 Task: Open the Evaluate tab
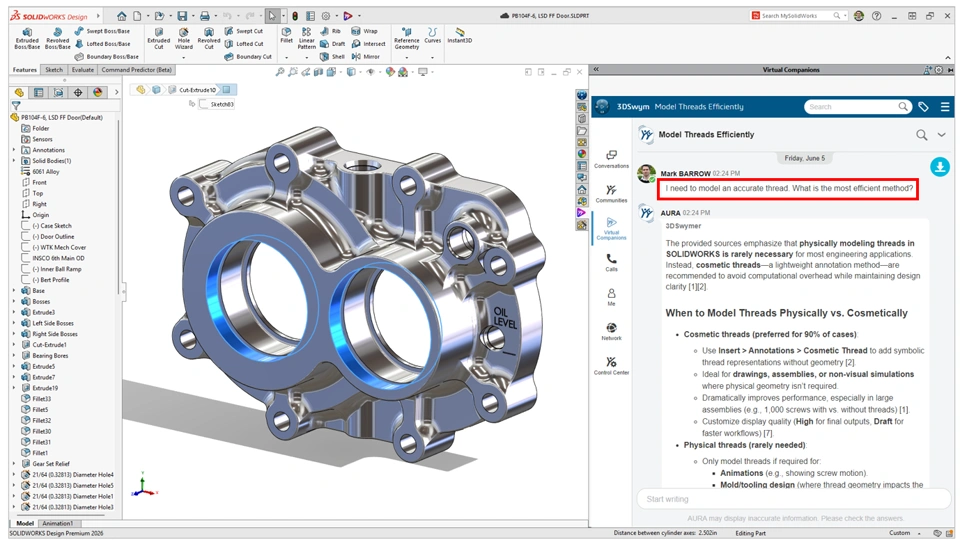(83, 70)
